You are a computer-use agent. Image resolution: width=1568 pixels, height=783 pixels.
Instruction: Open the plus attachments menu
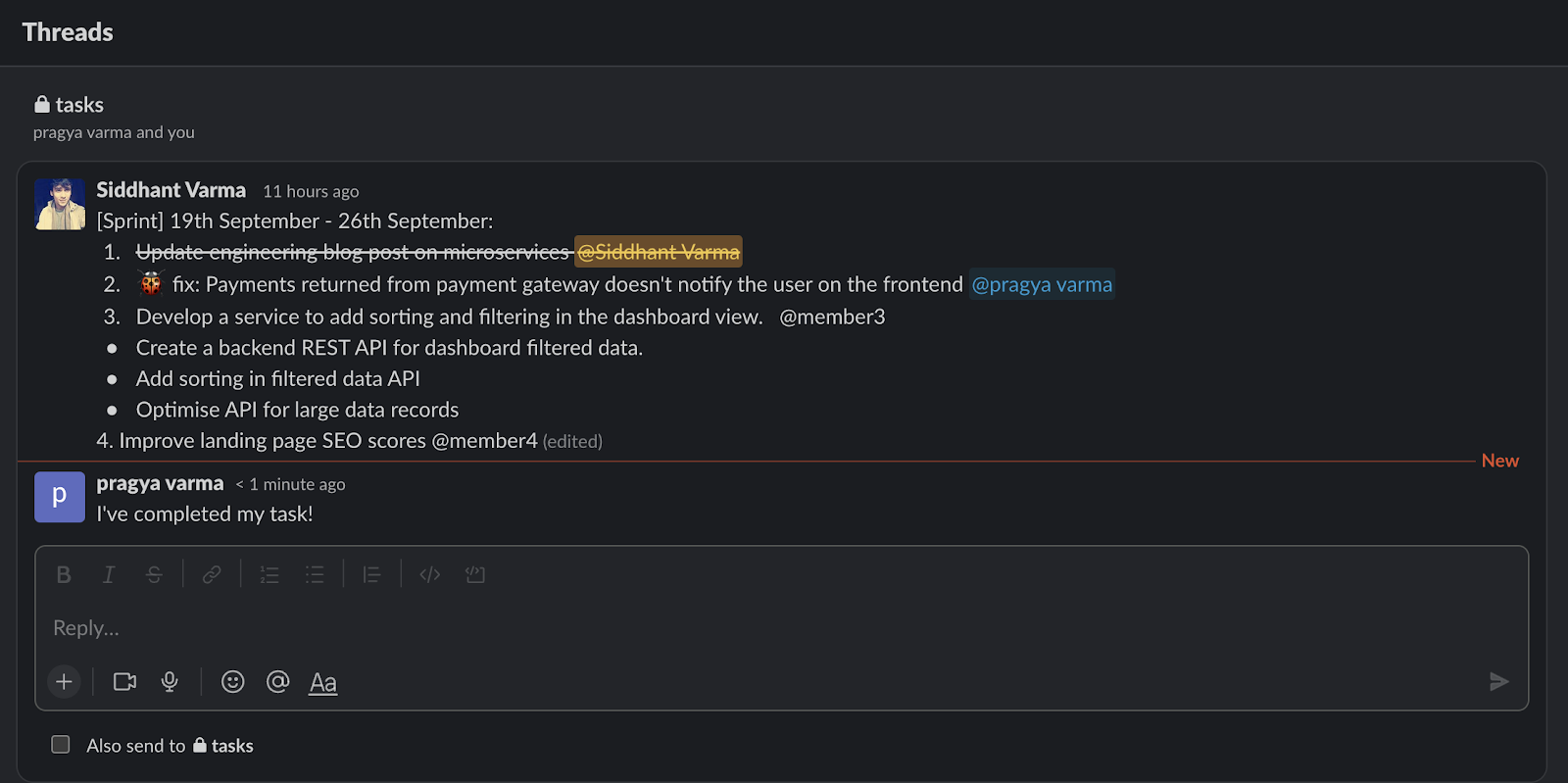[65, 682]
